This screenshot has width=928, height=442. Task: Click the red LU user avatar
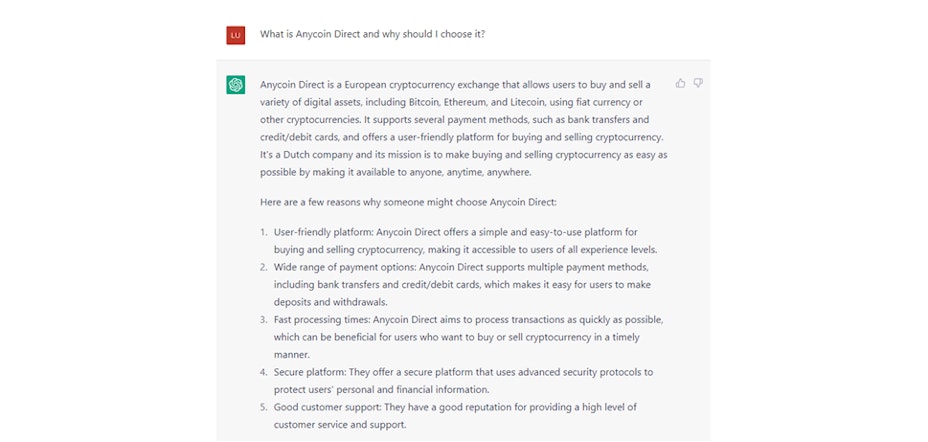(236, 35)
